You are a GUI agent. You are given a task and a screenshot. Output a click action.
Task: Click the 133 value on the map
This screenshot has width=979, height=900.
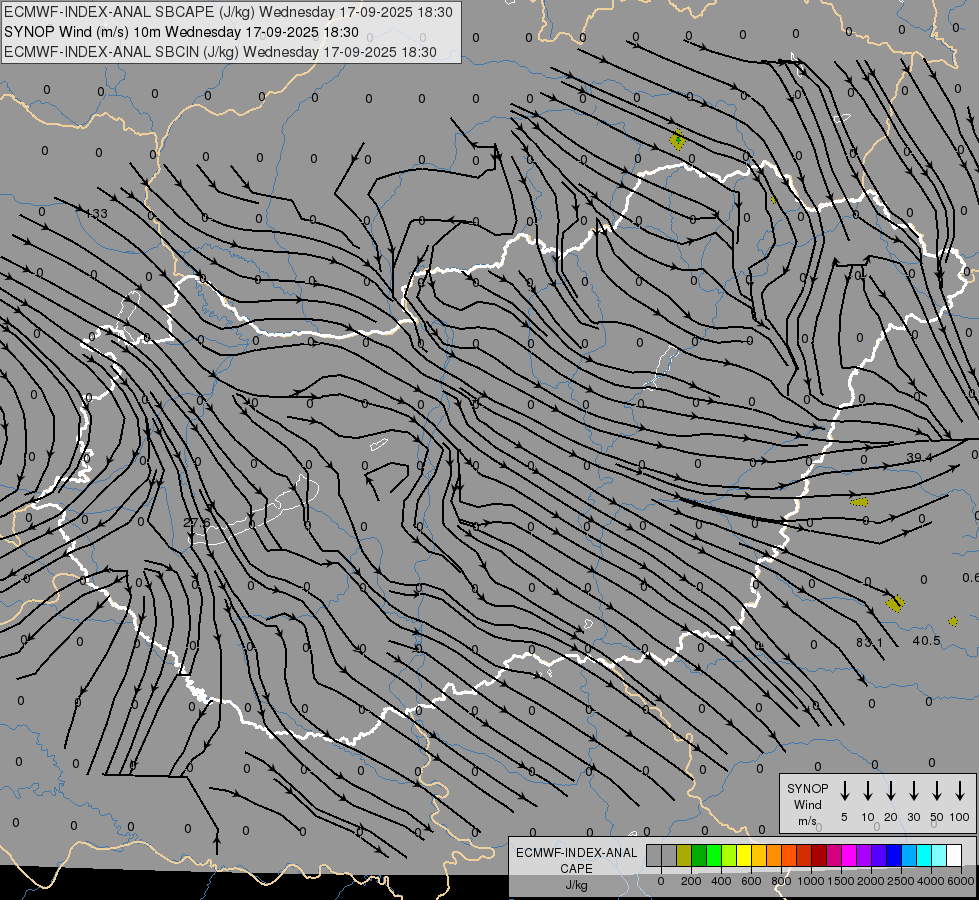(x=96, y=215)
